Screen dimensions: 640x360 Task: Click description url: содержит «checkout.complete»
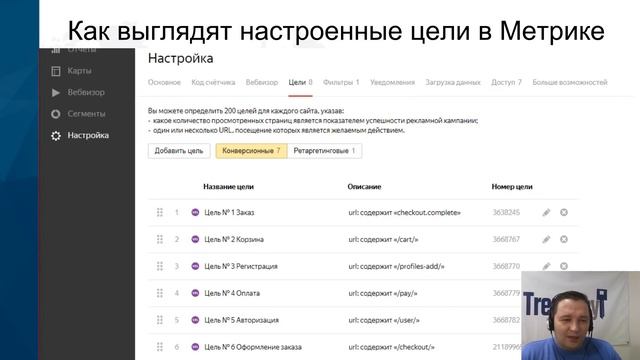point(404,212)
